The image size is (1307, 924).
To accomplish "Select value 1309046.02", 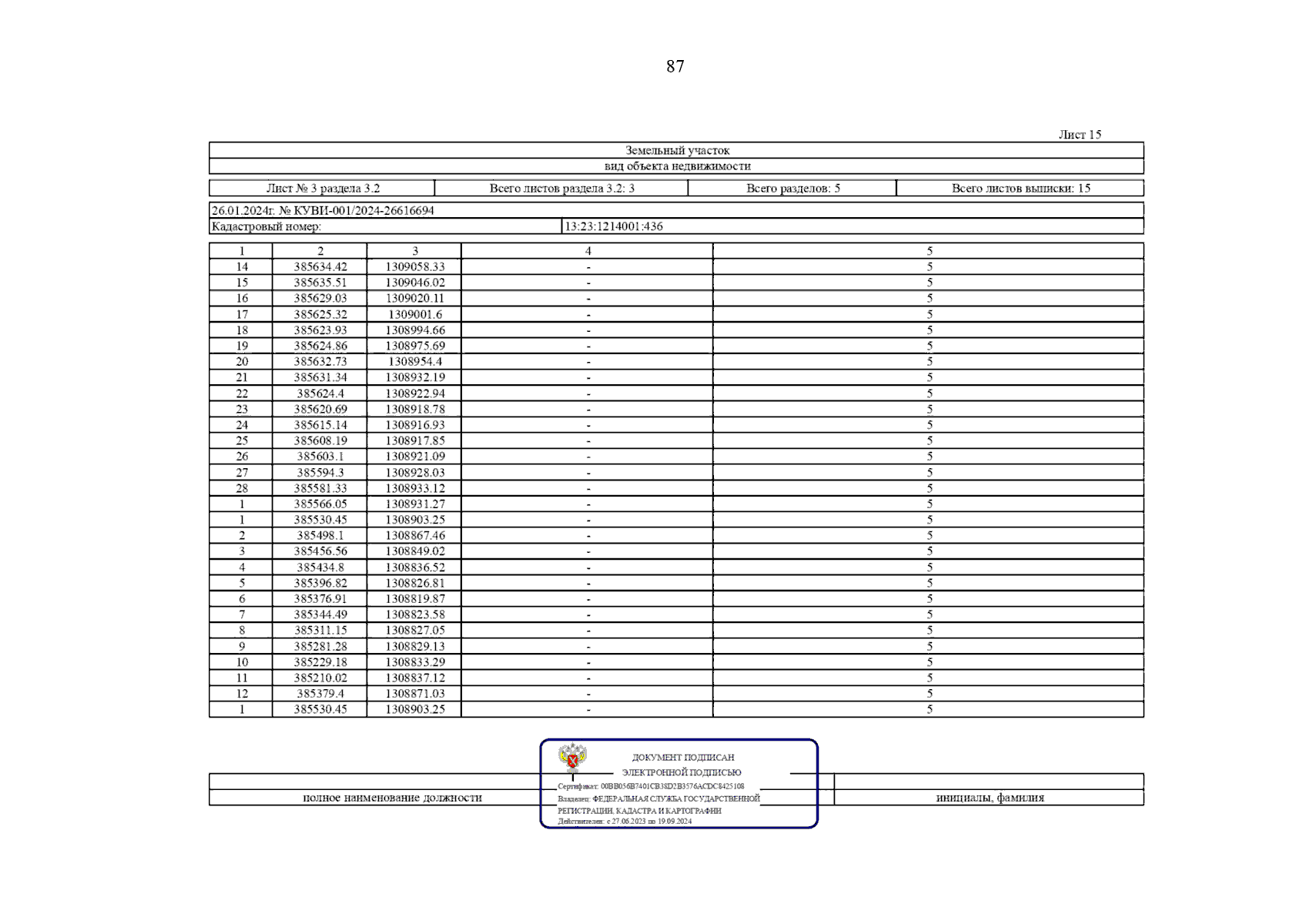I will click(x=415, y=283).
